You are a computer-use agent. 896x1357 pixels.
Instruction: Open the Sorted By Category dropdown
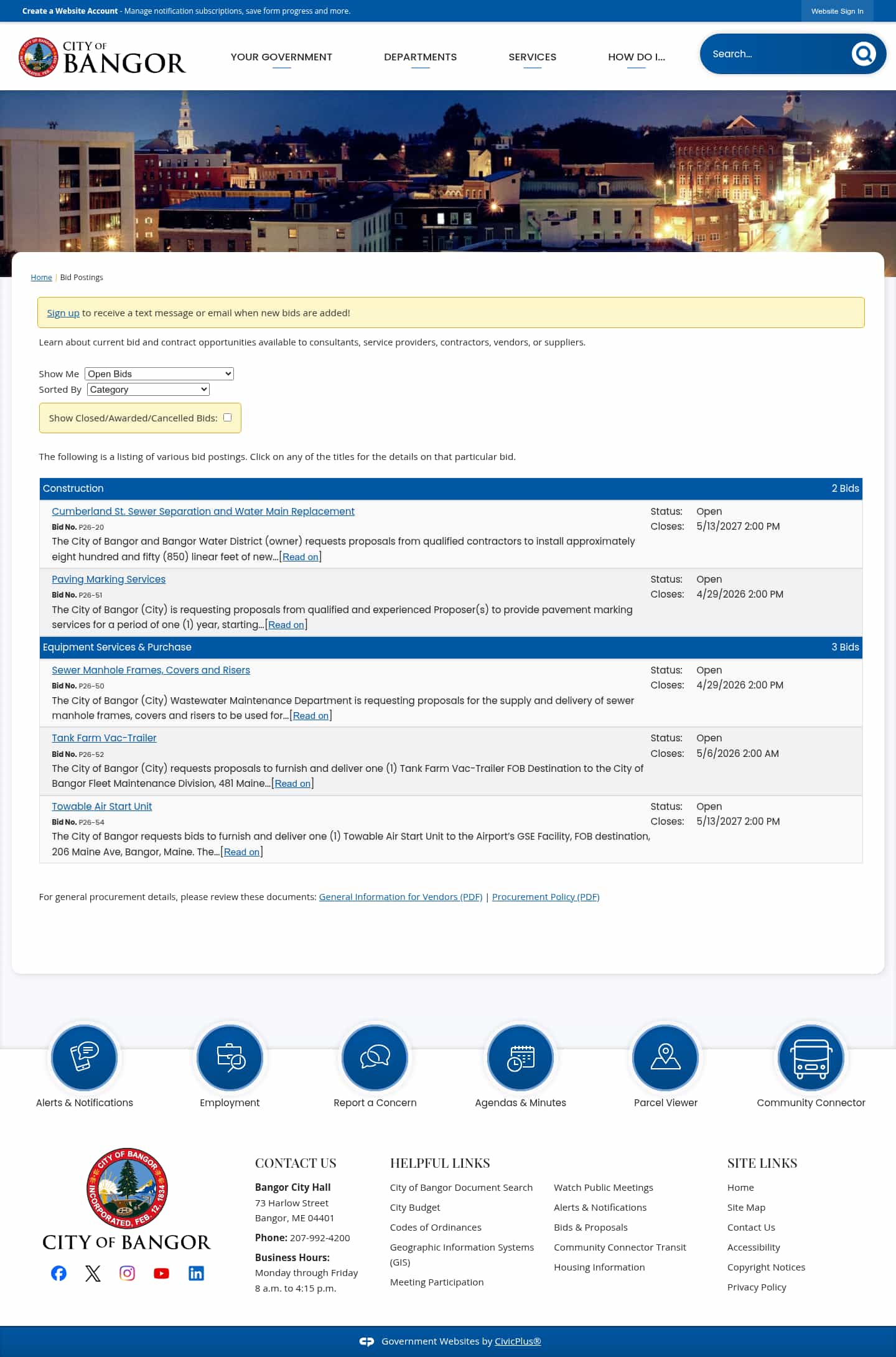click(148, 389)
